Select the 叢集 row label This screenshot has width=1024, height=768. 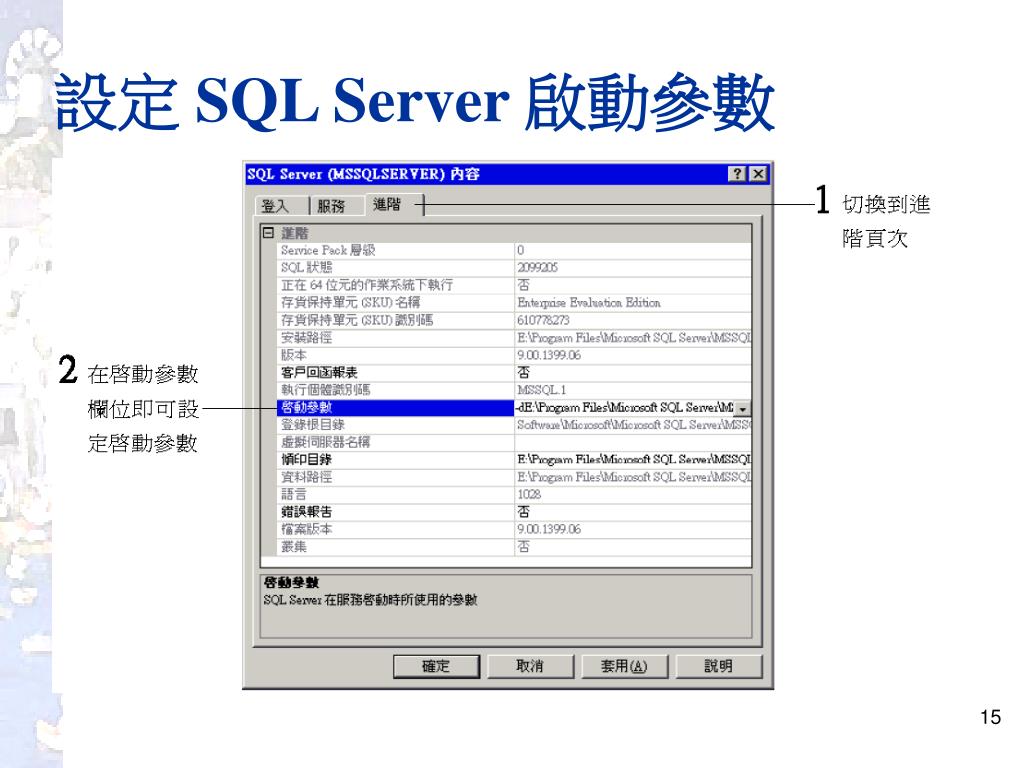click(293, 547)
